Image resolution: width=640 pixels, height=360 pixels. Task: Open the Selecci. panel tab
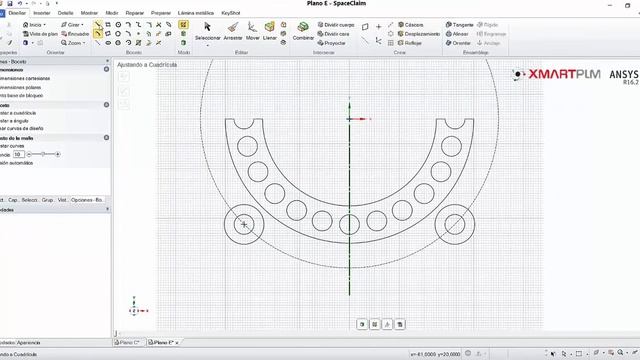click(x=29, y=200)
